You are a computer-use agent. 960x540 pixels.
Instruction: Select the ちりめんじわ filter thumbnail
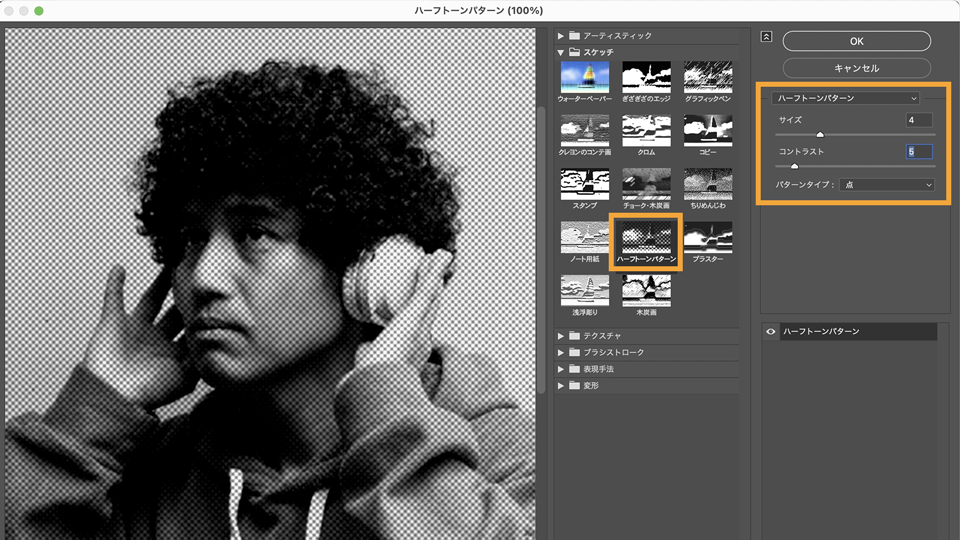click(x=708, y=184)
